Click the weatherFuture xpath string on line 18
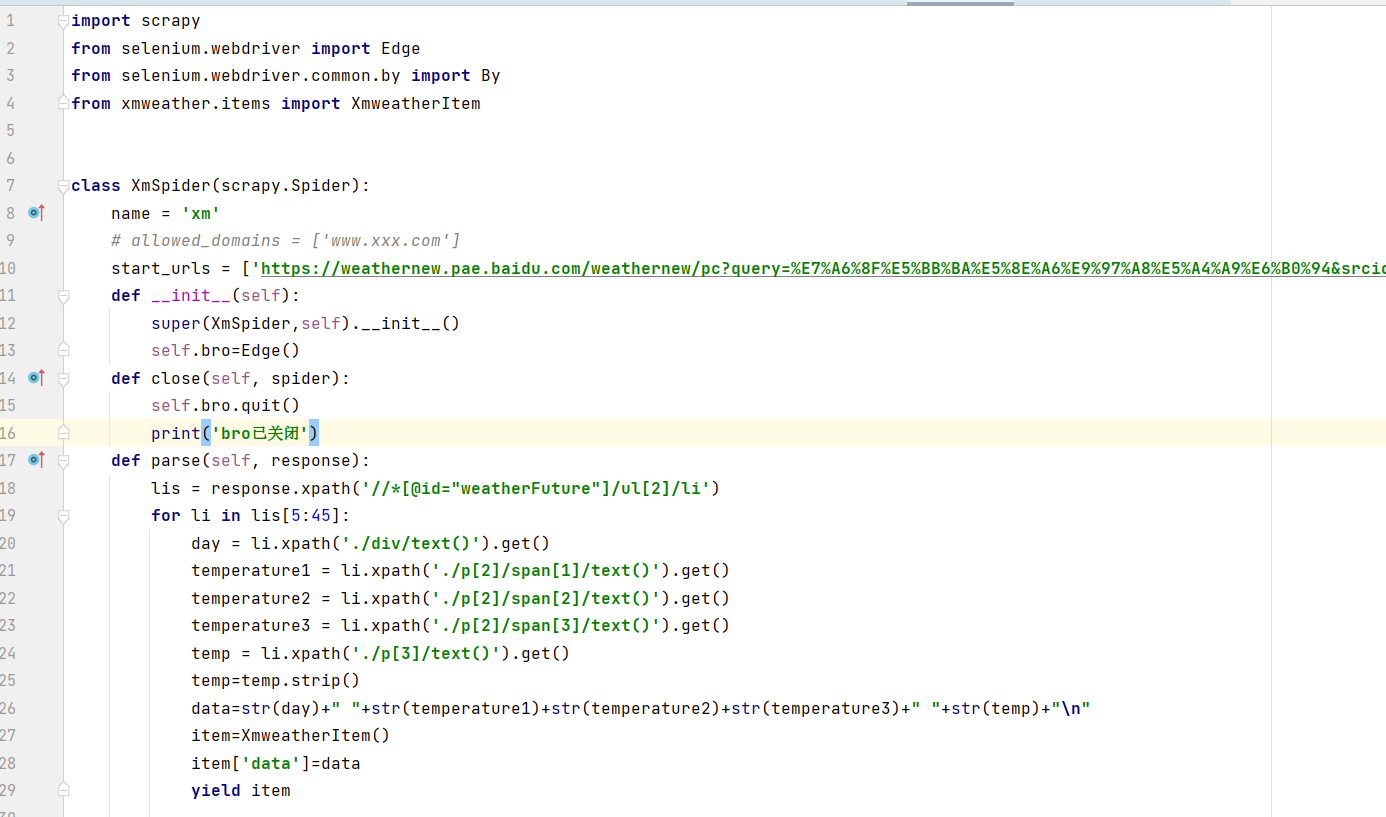The image size is (1386, 817). pos(536,488)
